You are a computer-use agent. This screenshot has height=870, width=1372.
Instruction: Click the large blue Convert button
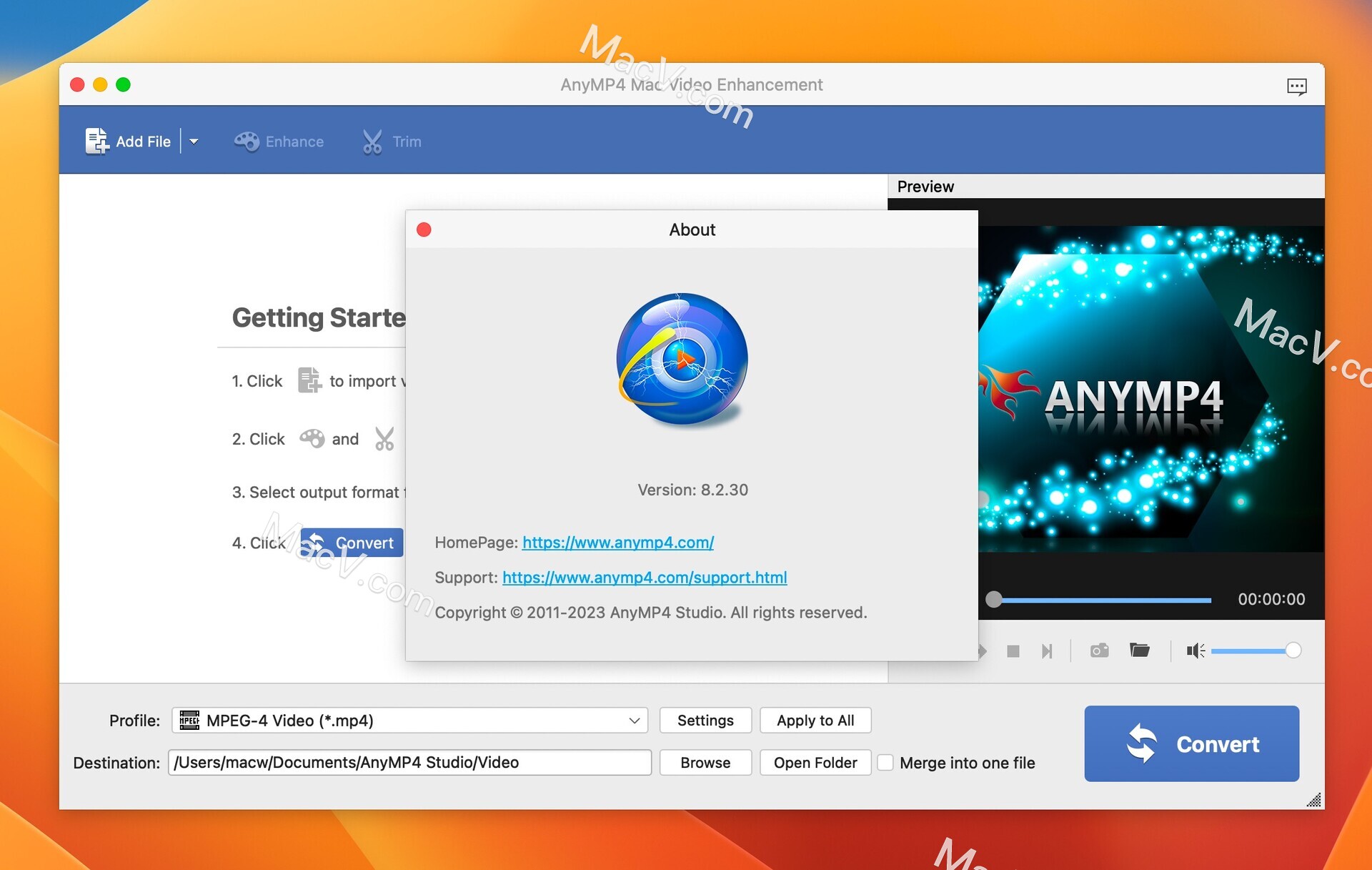(1191, 743)
